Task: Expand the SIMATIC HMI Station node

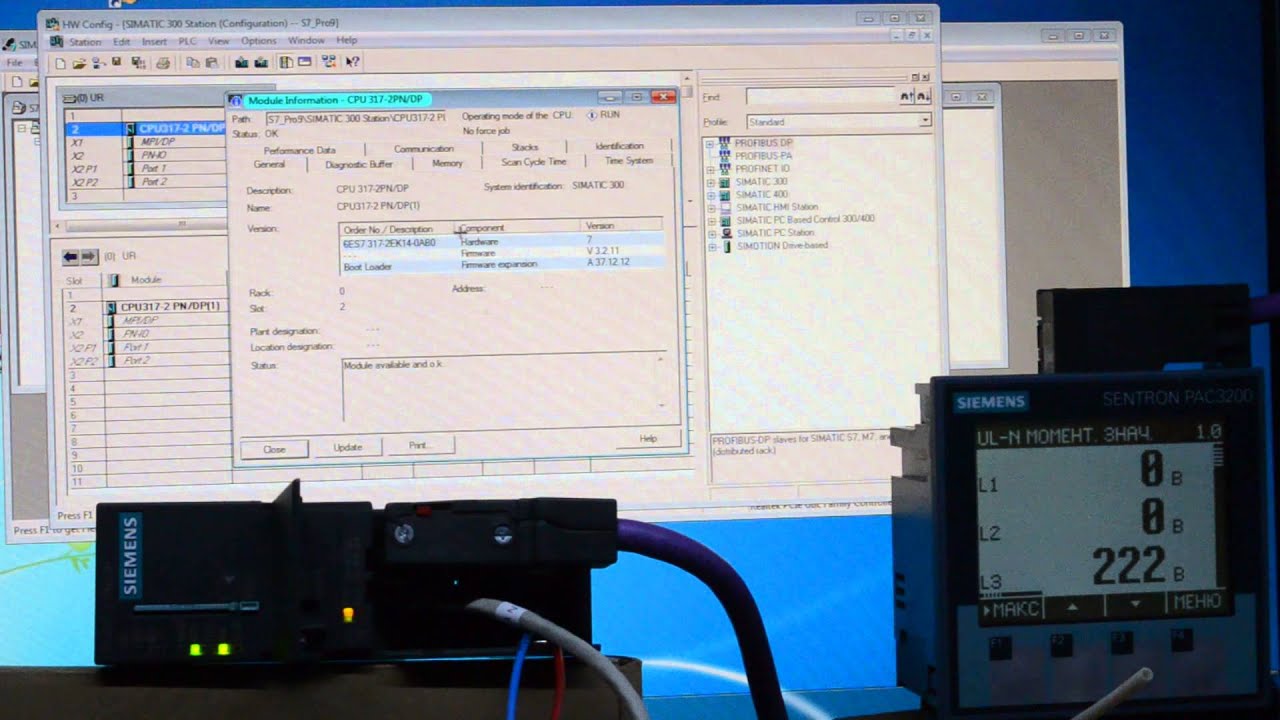Action: [x=711, y=207]
